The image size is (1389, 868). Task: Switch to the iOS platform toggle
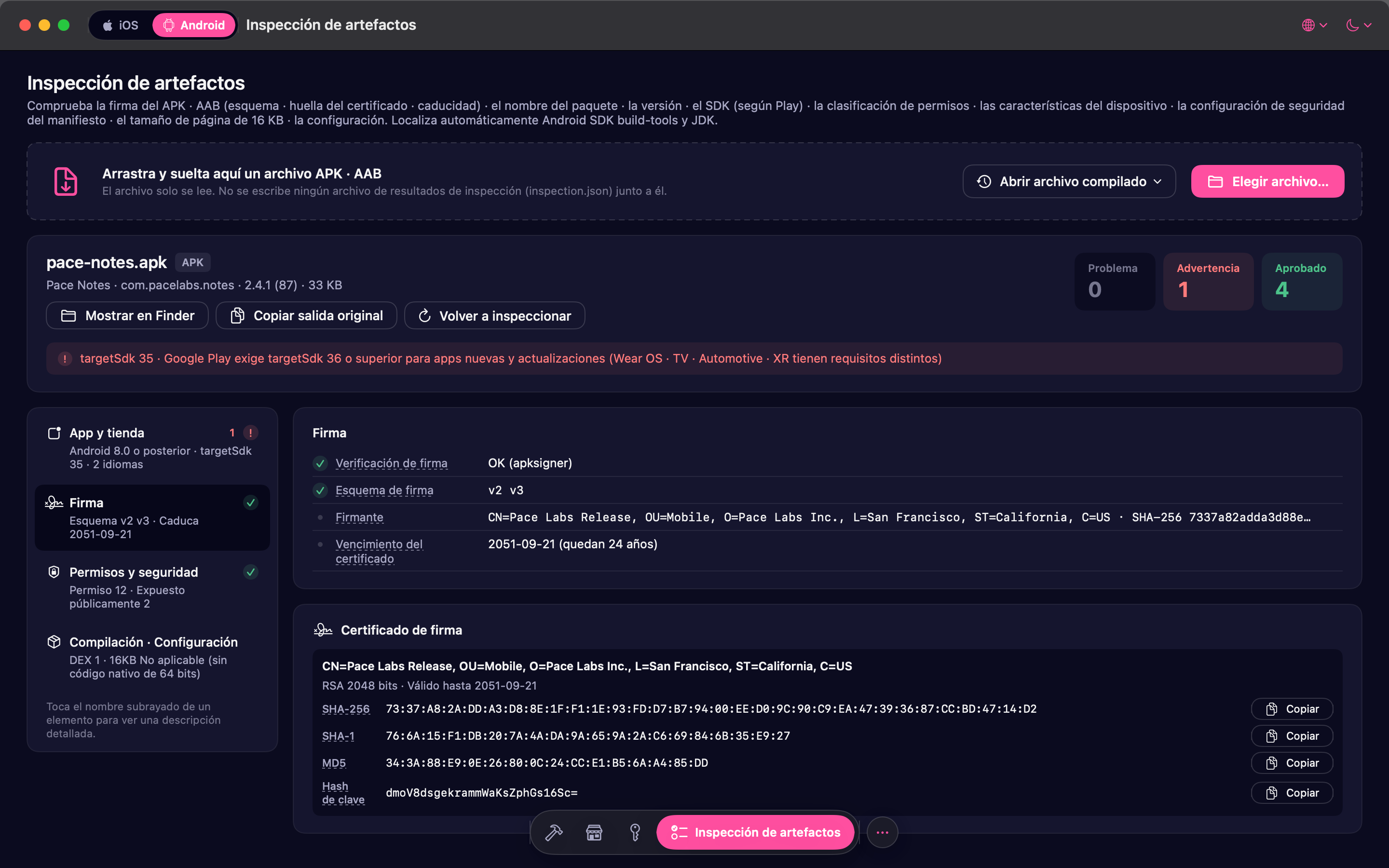(121, 25)
